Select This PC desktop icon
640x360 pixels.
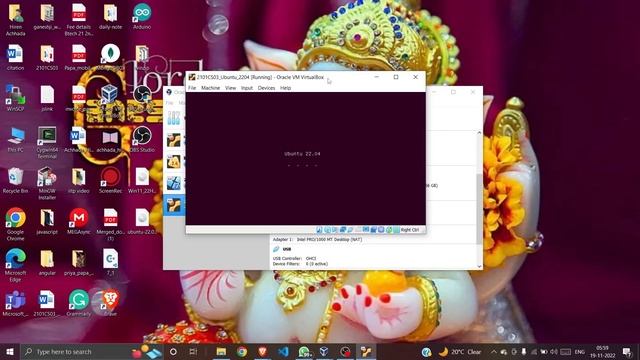coord(15,139)
